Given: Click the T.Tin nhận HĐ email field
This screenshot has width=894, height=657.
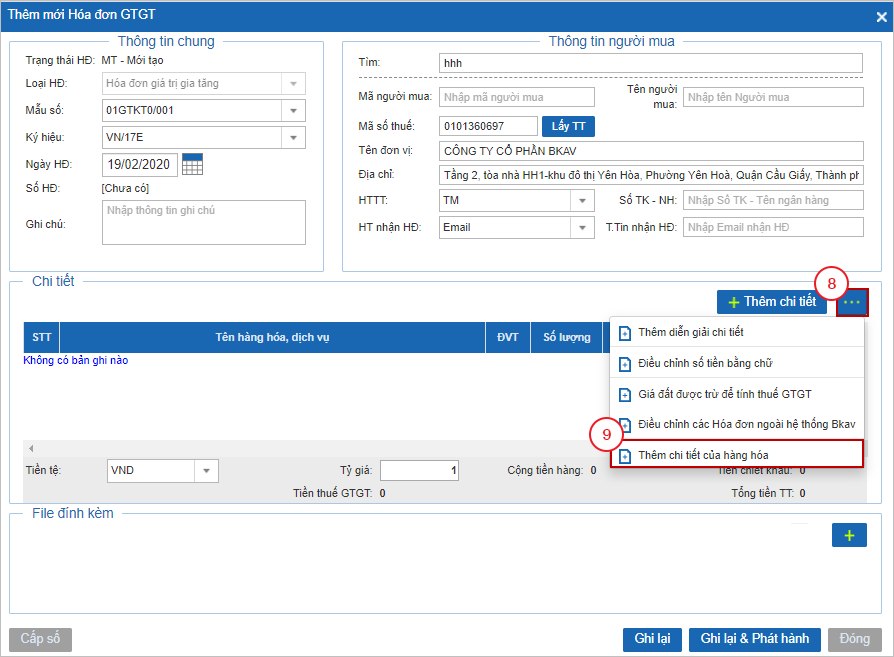Looking at the screenshot, I should 773,227.
